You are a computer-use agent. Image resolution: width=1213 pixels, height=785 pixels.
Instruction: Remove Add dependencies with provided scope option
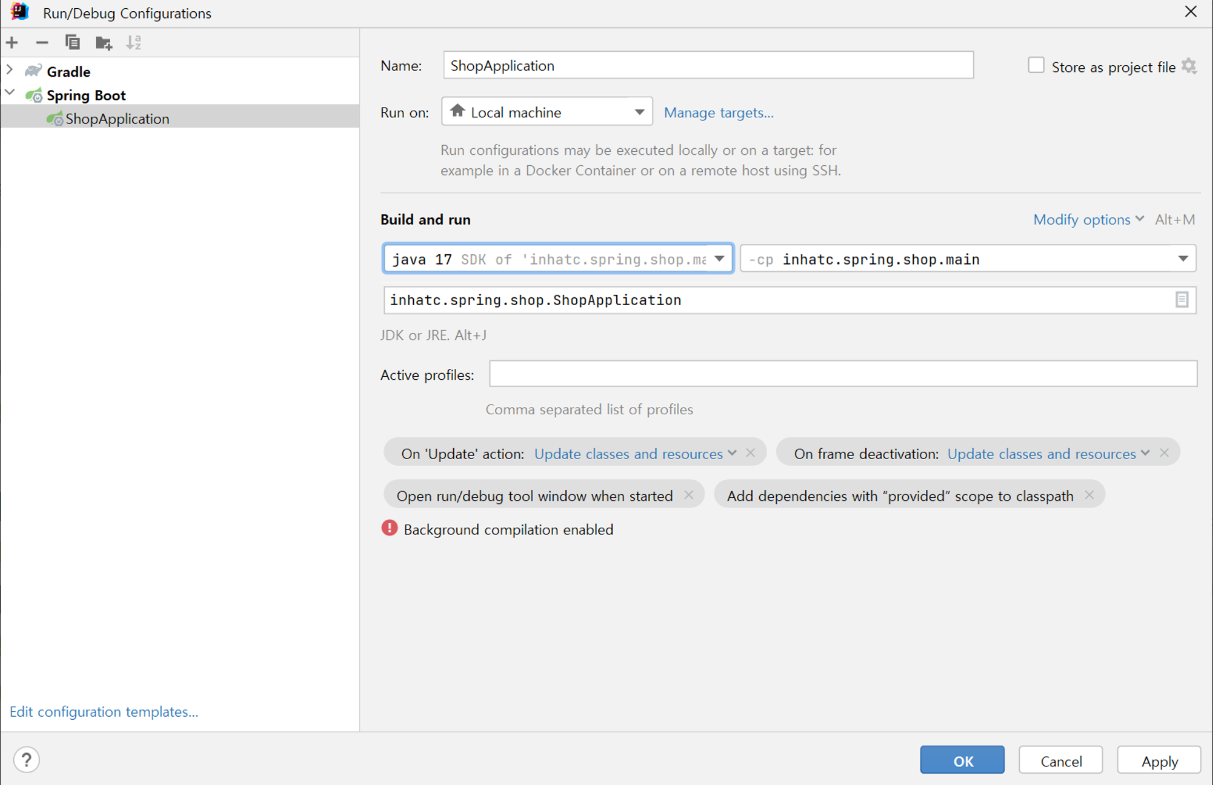(x=1089, y=495)
